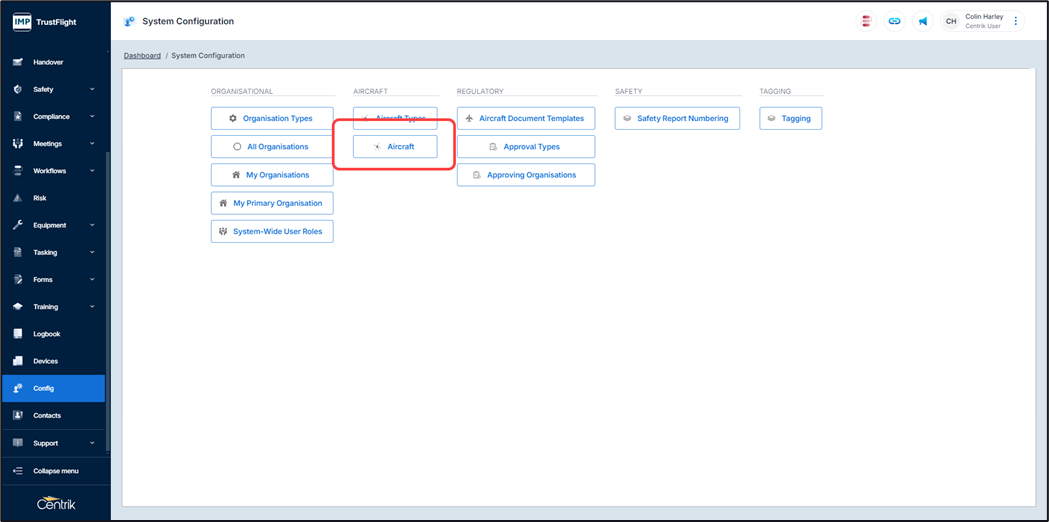Screen dimensions: 1049x522
Task: Click the megaphone announcements icon
Action: click(x=922, y=21)
